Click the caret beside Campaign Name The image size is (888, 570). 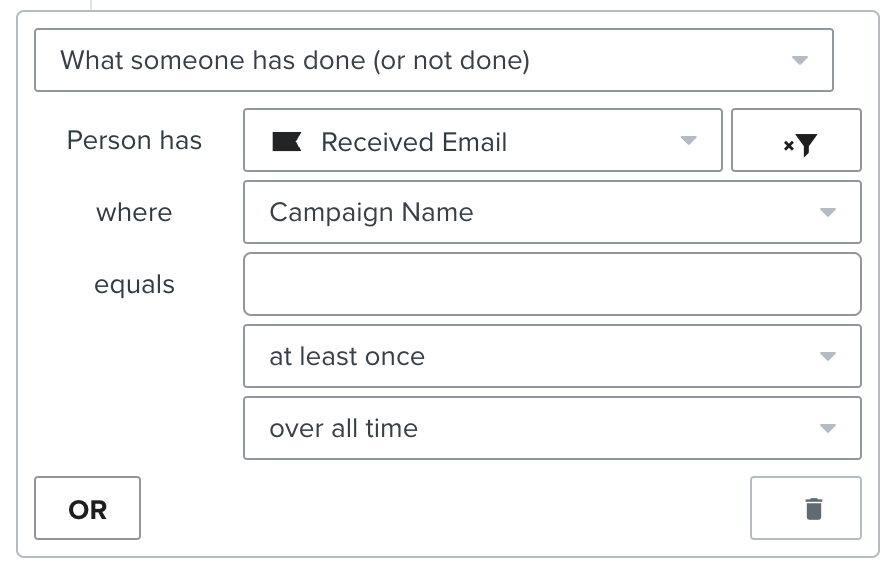pyautogui.click(x=827, y=212)
